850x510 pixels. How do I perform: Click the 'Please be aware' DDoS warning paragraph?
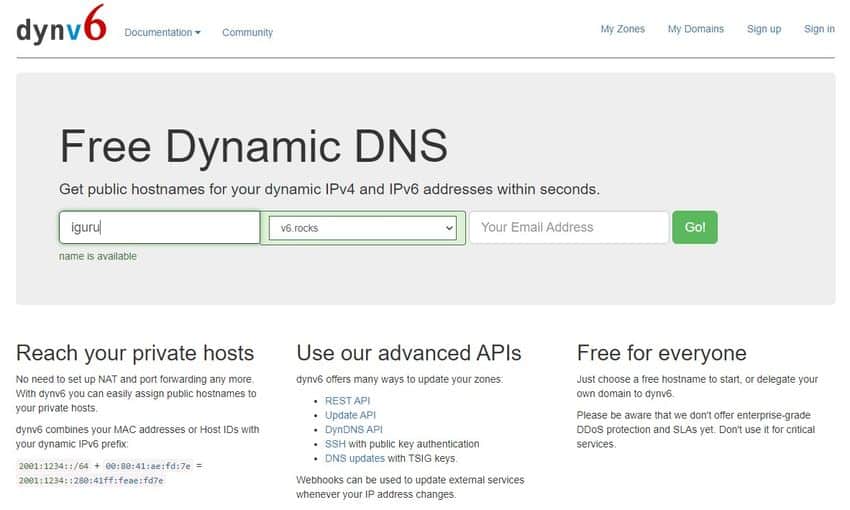tap(696, 429)
